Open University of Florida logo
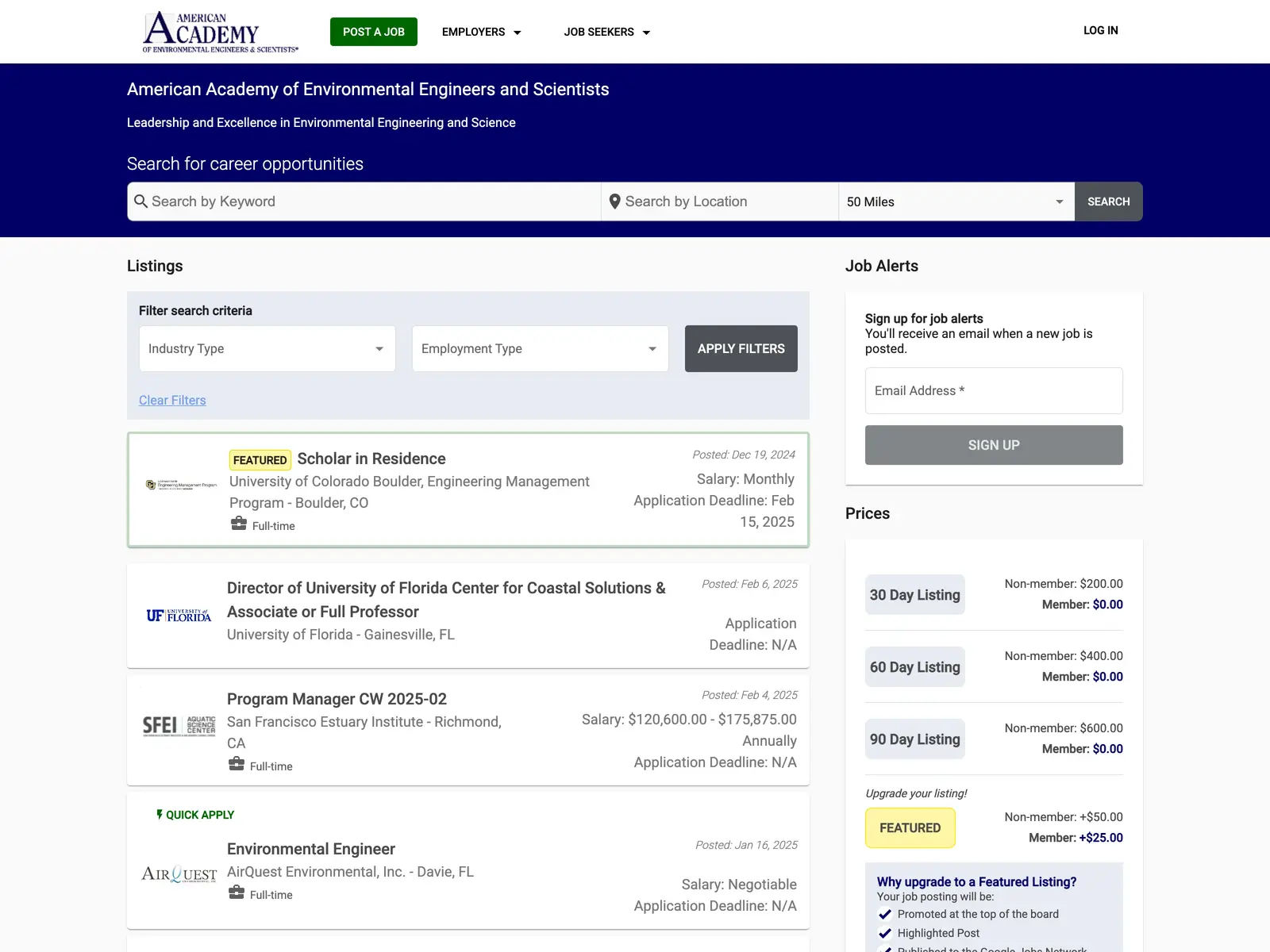The height and width of the screenshot is (952, 1270). click(x=179, y=616)
